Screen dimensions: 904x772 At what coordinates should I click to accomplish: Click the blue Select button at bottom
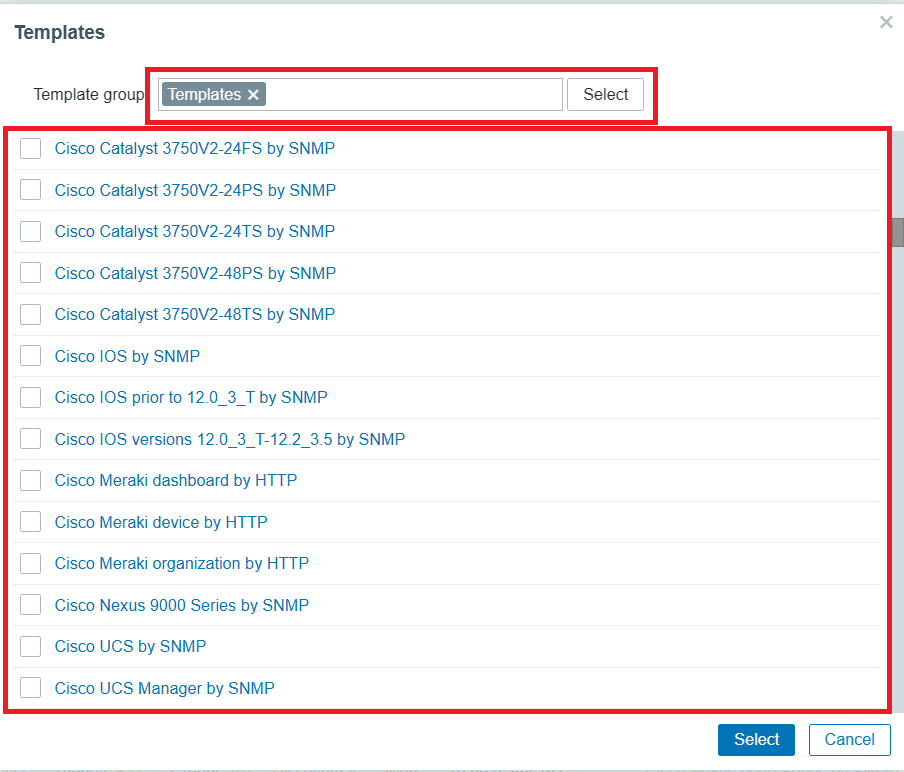756,740
